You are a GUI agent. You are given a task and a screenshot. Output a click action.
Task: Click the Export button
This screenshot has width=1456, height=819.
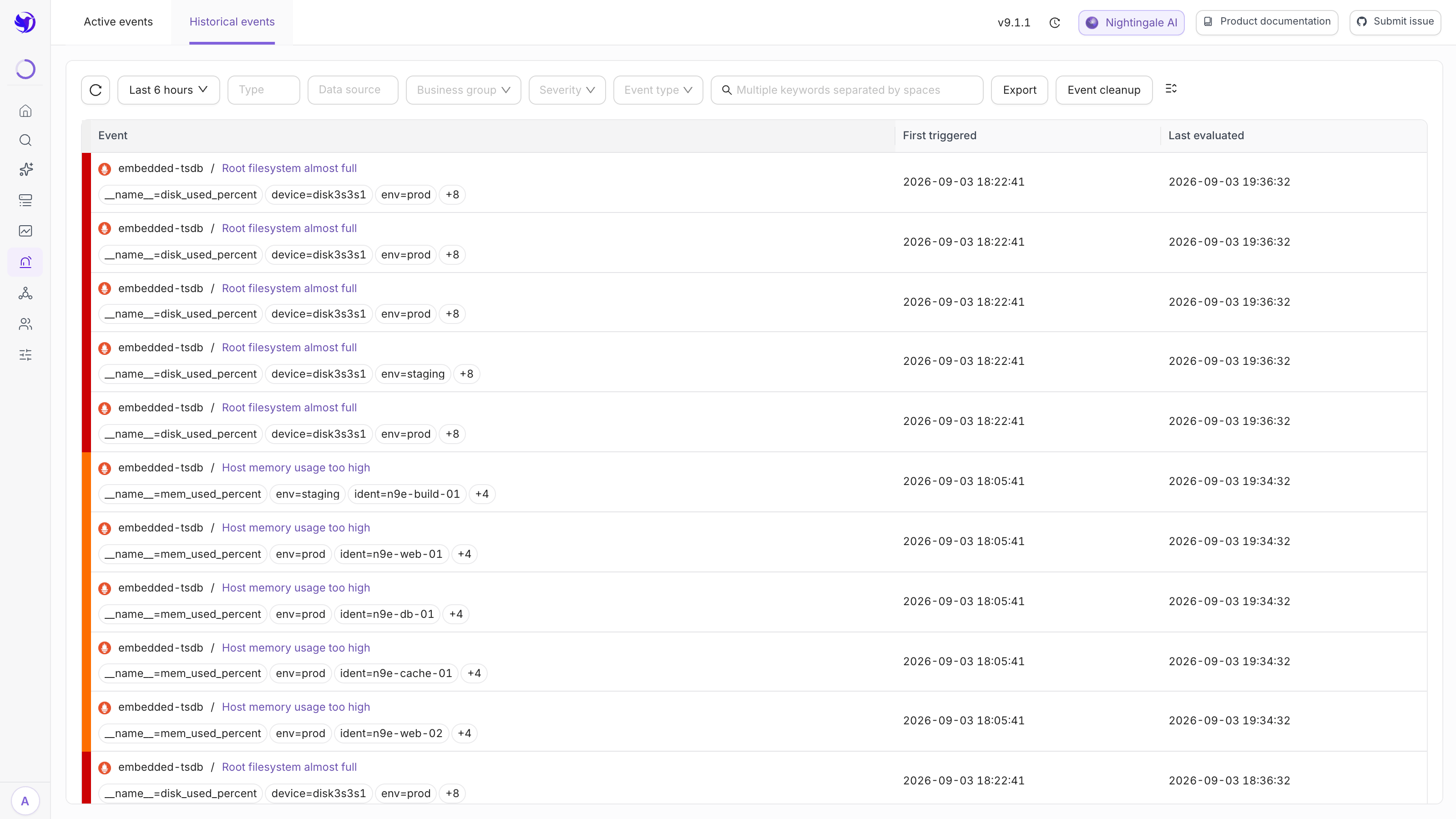pos(1020,90)
